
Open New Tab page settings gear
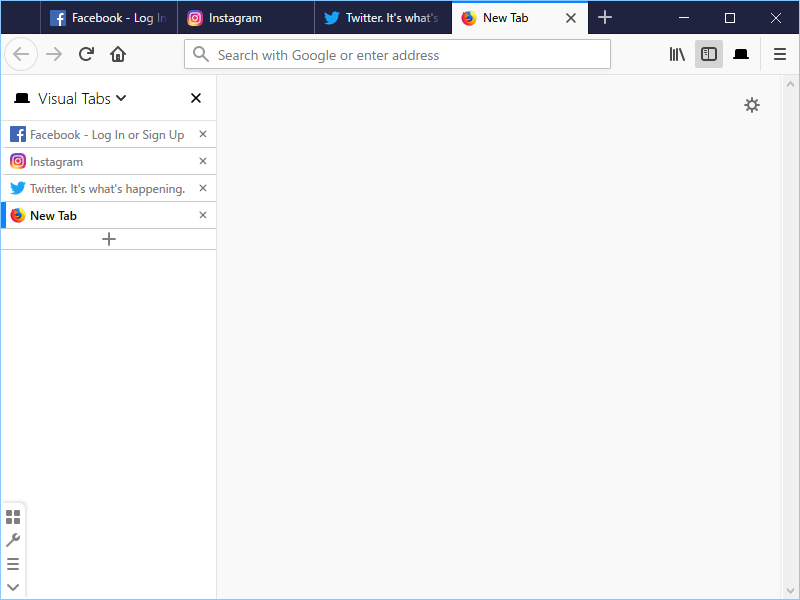752,105
